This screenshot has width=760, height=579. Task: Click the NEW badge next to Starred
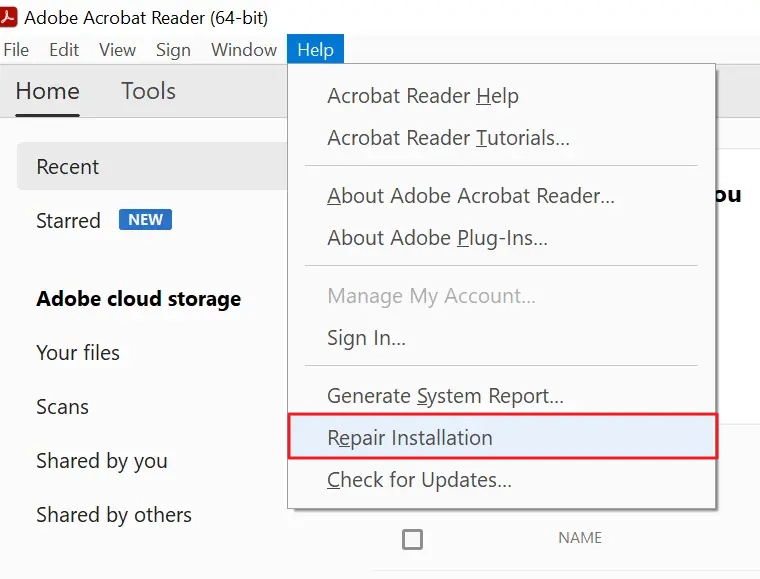145,219
